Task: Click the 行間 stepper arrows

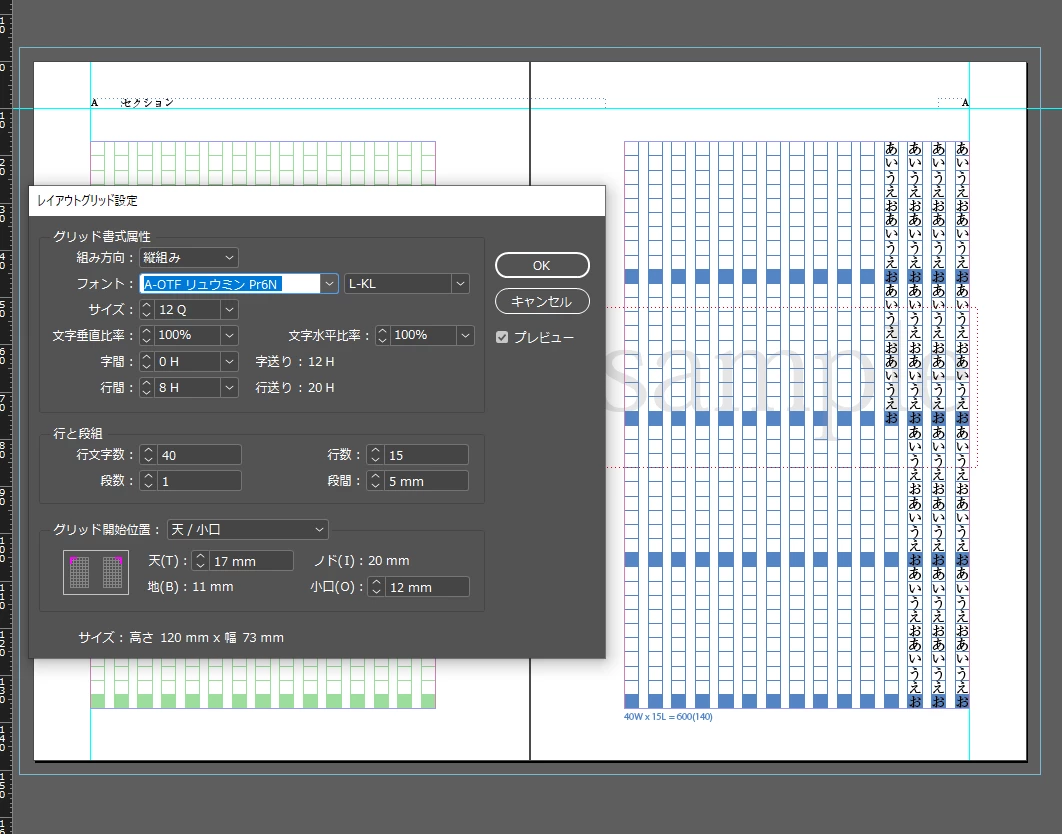Action: point(147,388)
